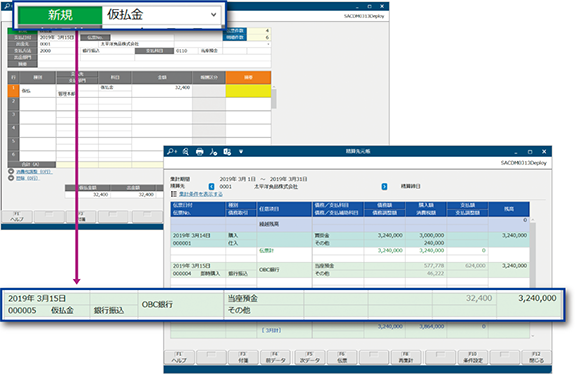Click the slip entry grid vertical scrollbar

point(274,98)
